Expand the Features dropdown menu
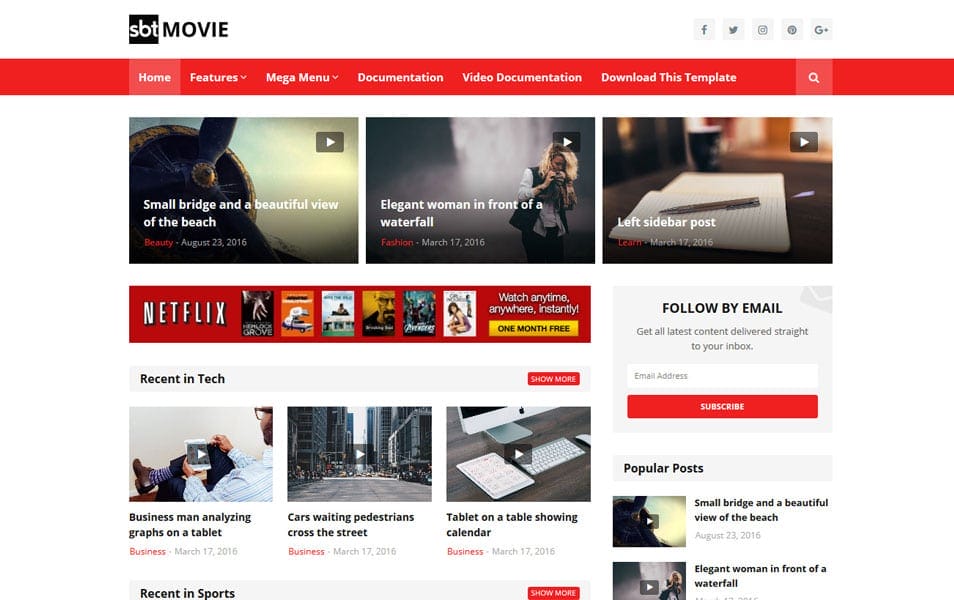This screenshot has height=600, width=954. click(217, 77)
